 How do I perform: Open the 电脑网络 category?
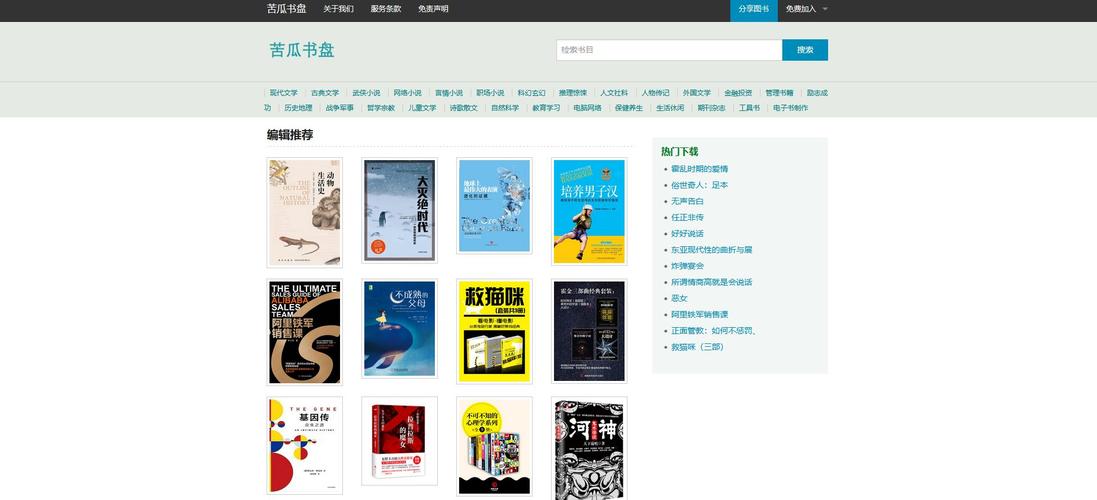(587, 108)
